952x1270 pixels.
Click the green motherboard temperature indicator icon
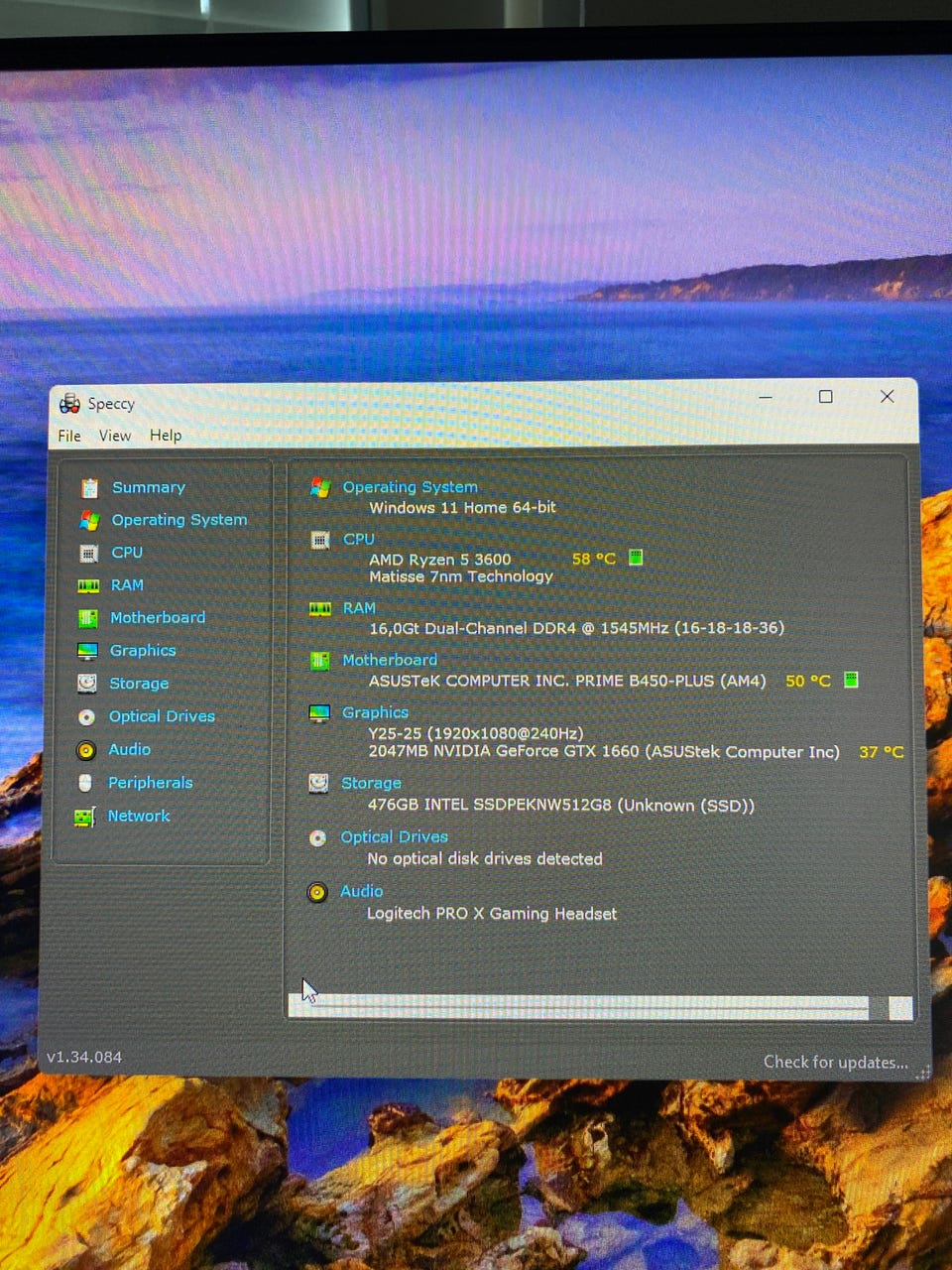pyautogui.click(x=851, y=680)
